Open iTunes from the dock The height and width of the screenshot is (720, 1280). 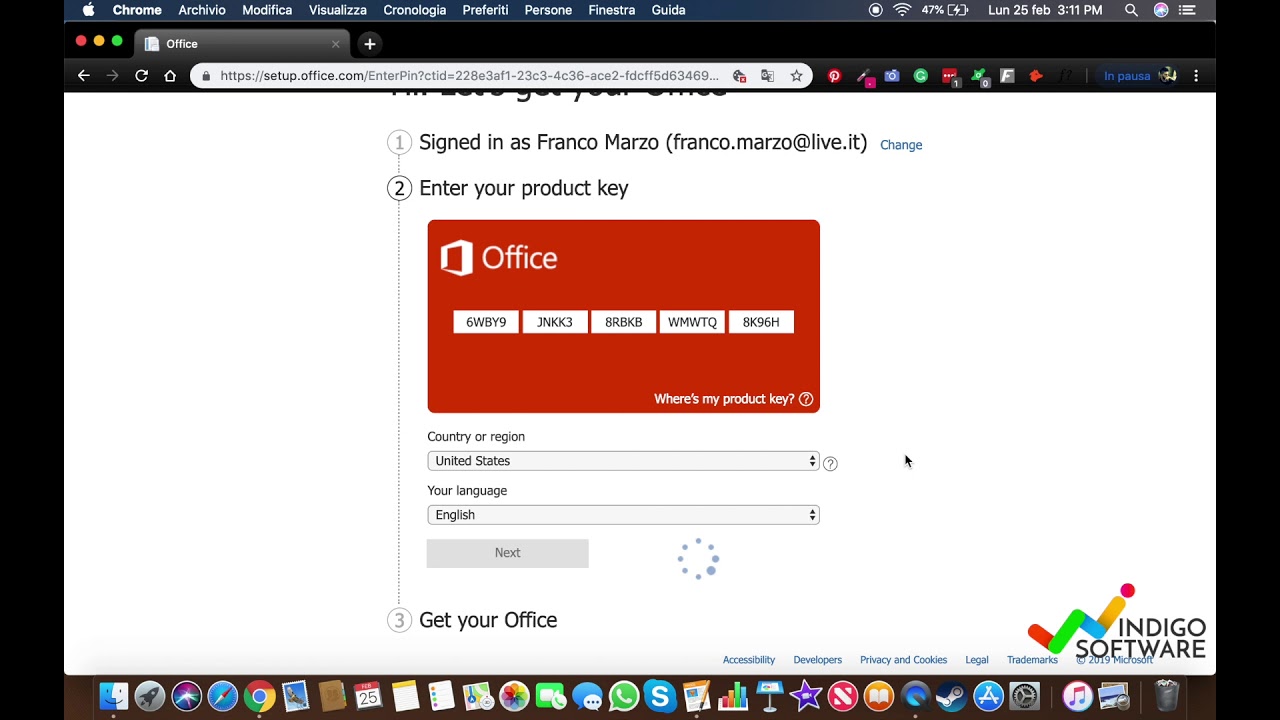pyautogui.click(x=1077, y=696)
